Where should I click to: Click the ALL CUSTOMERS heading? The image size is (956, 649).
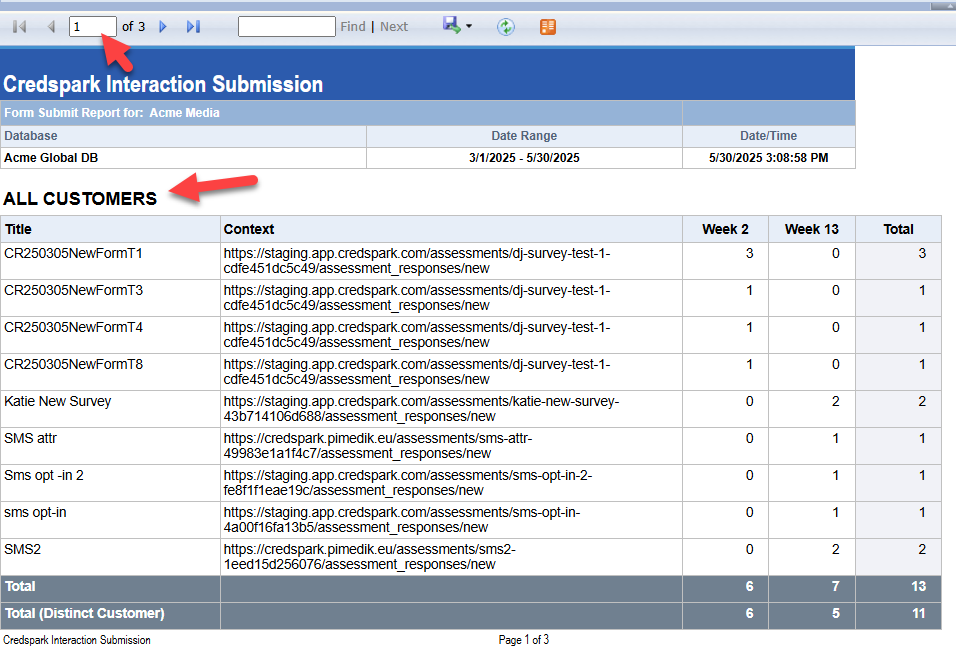[x=80, y=199]
